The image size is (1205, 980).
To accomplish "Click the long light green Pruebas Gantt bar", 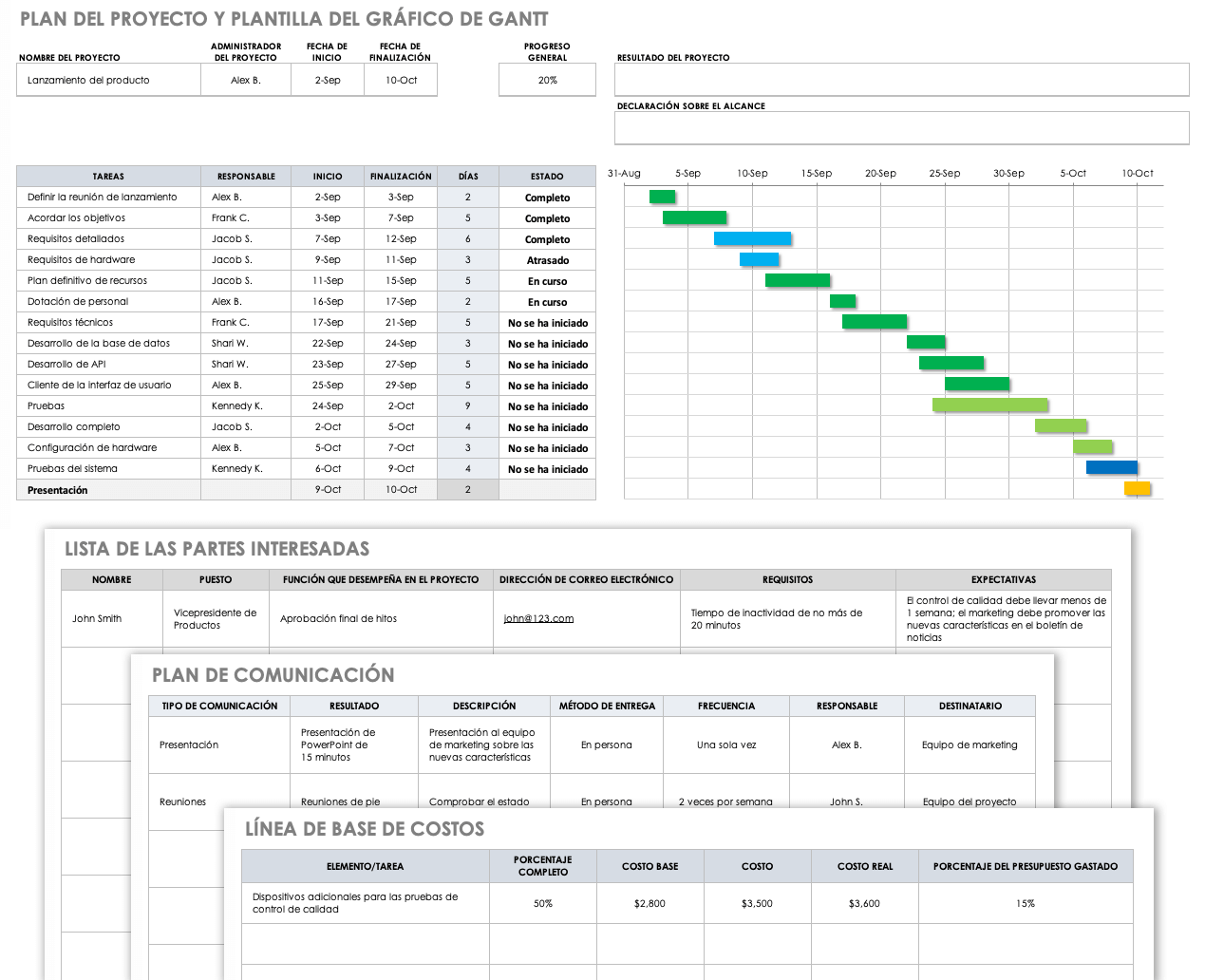I will [989, 405].
